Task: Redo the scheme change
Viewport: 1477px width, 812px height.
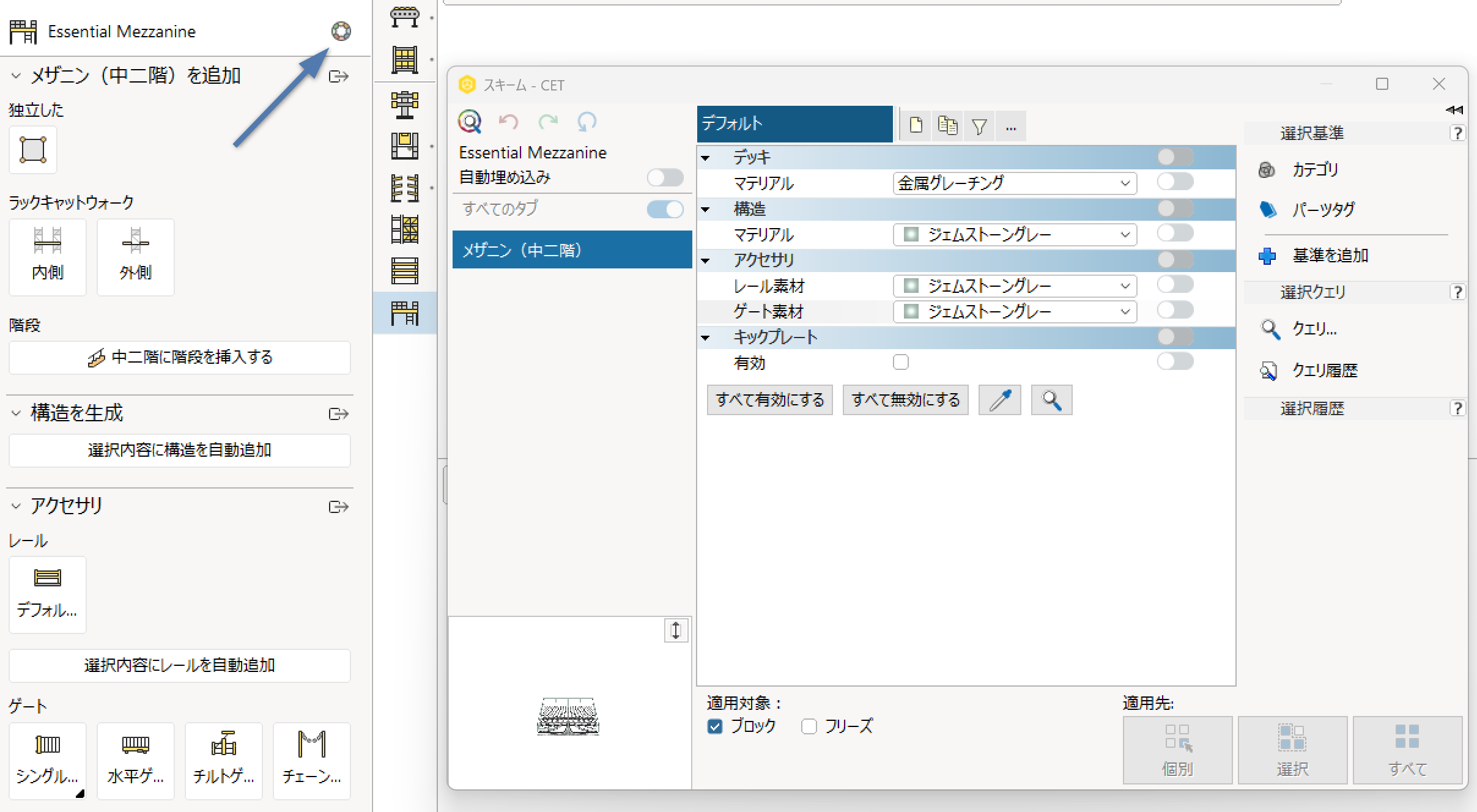Action: (548, 122)
